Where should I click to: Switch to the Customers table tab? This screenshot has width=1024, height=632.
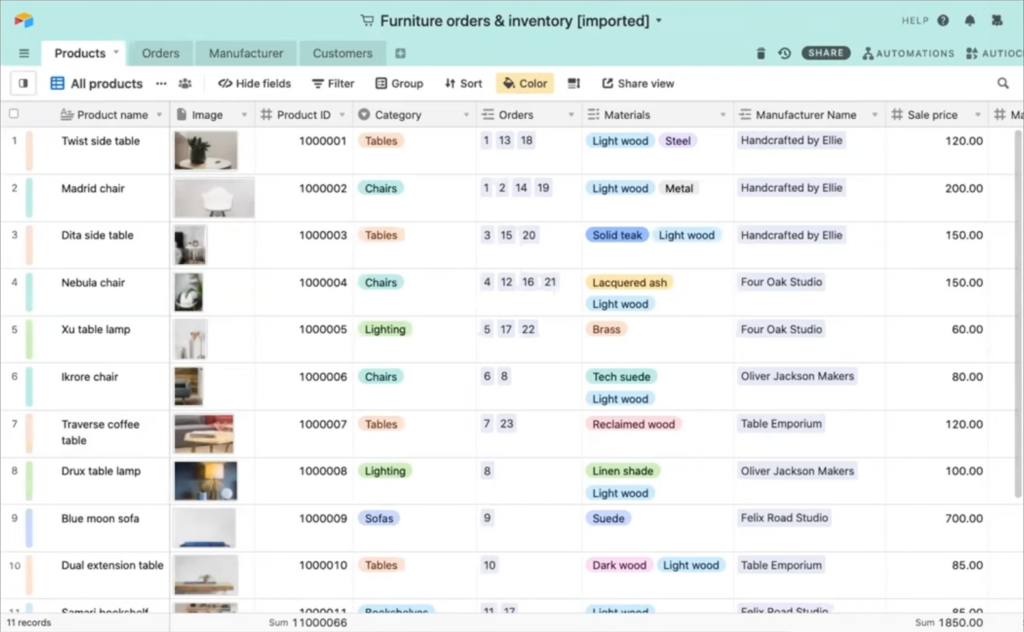pos(342,53)
